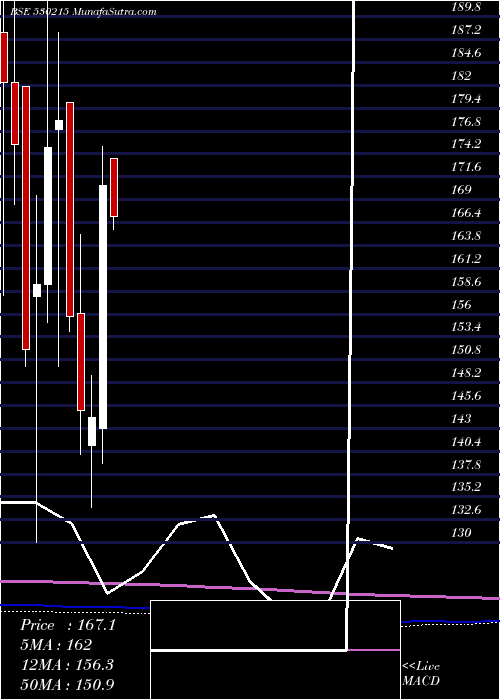The height and width of the screenshot is (700, 500).
Task: Click the 174.2 price axis label
Action: [466, 144]
